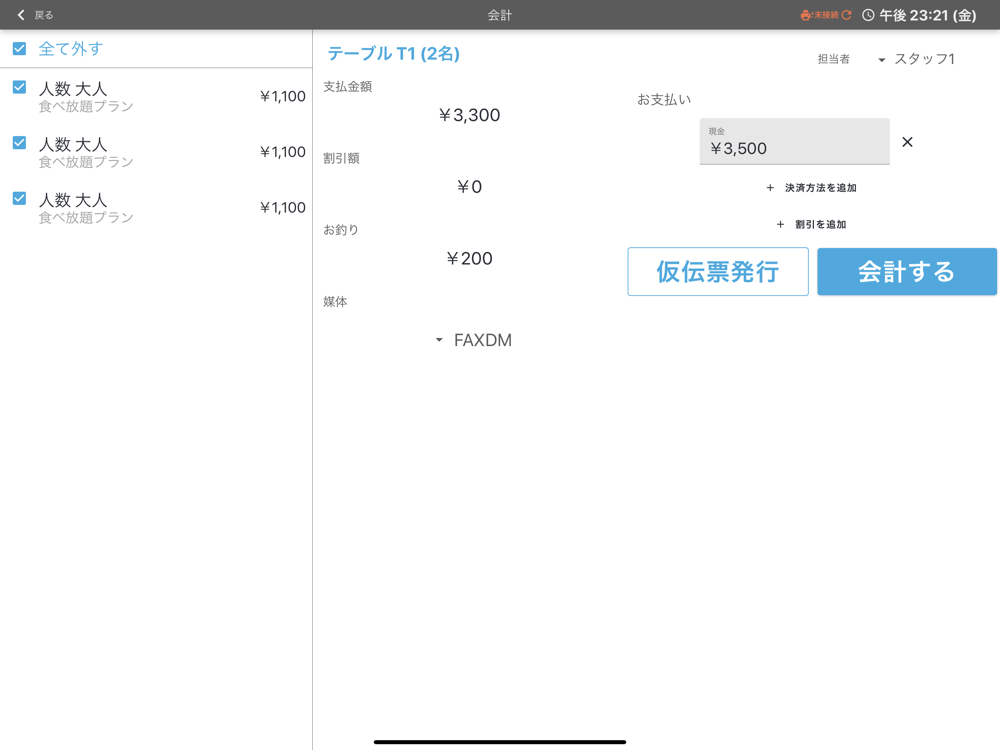Click the 仮伝票発行 button
The image size is (1000, 750).
coord(717,272)
